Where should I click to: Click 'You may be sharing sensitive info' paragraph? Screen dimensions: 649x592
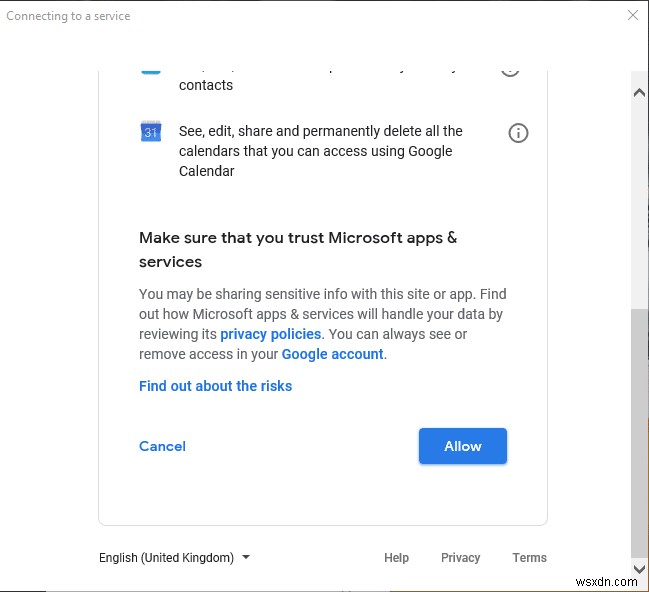coord(323,324)
